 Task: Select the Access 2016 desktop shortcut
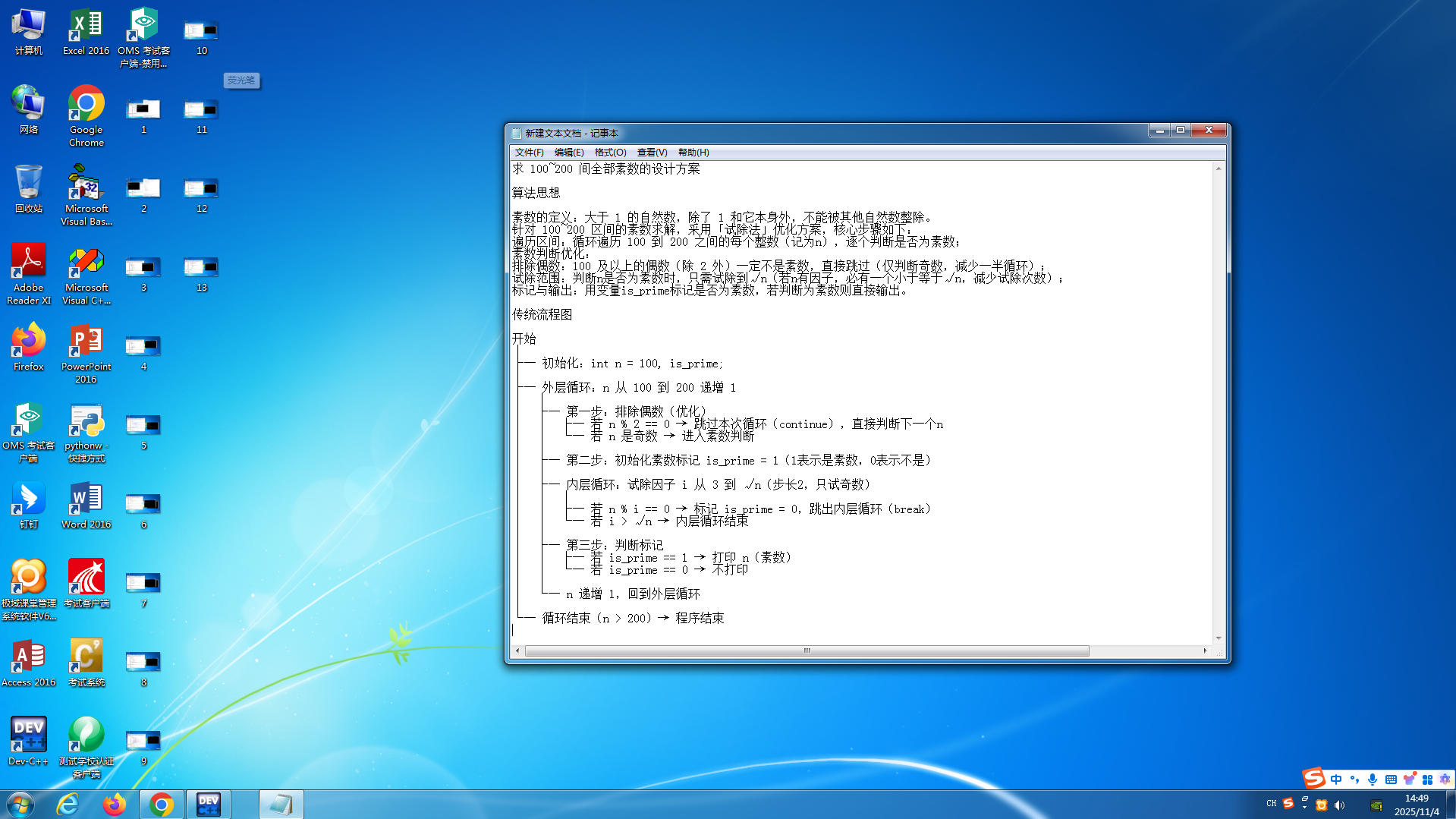click(x=29, y=663)
